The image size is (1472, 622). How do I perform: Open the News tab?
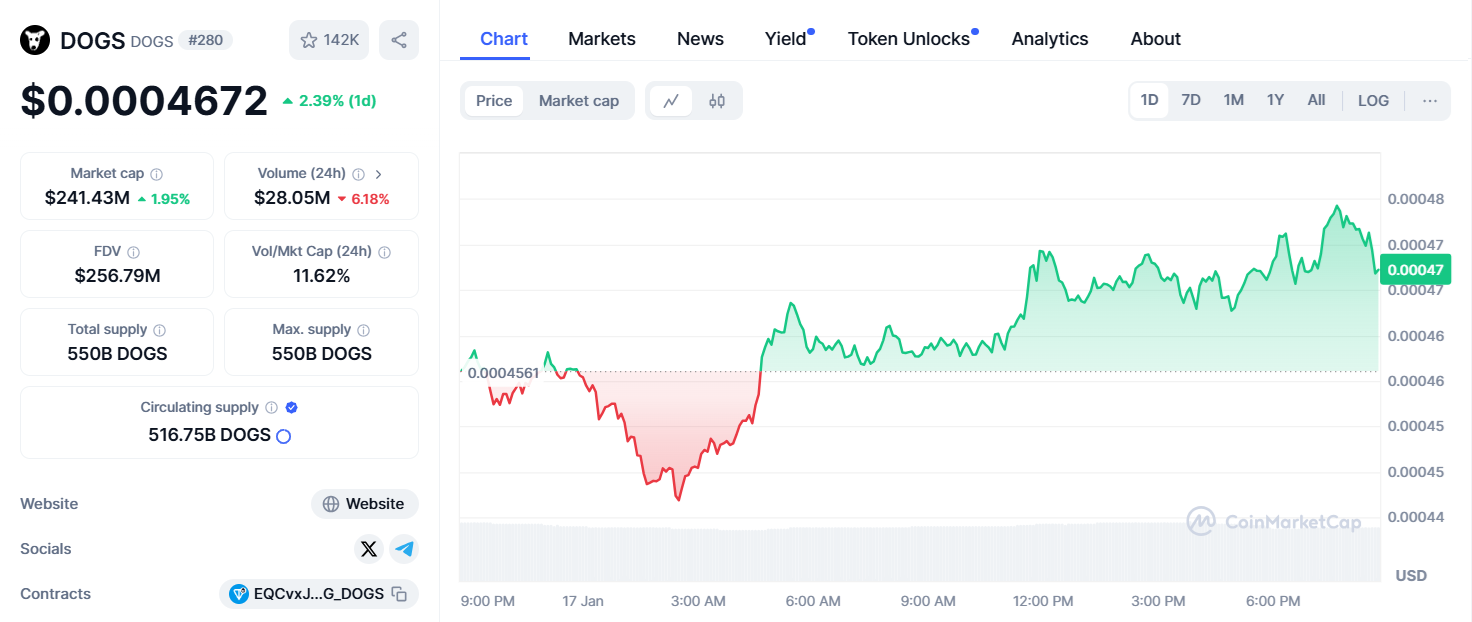pyautogui.click(x=700, y=39)
